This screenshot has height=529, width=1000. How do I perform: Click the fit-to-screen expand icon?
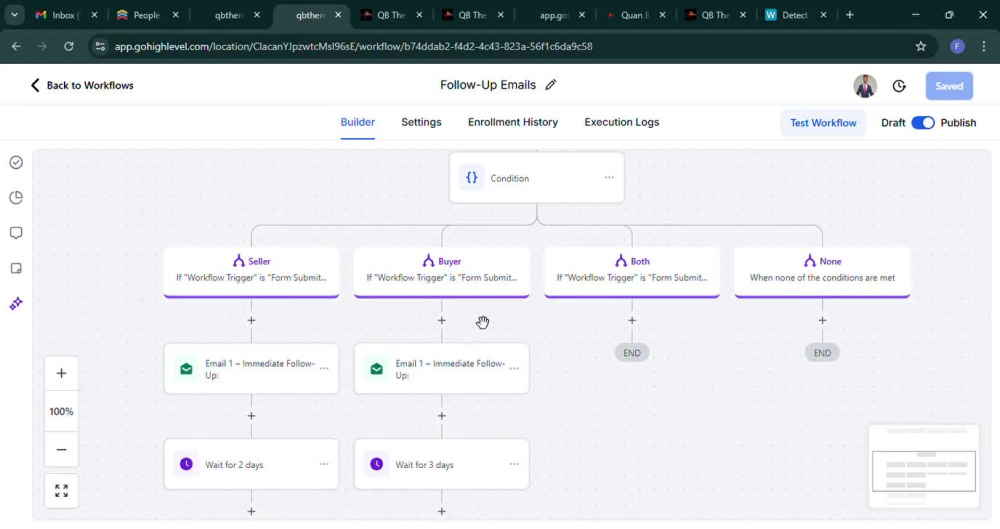[x=61, y=491]
